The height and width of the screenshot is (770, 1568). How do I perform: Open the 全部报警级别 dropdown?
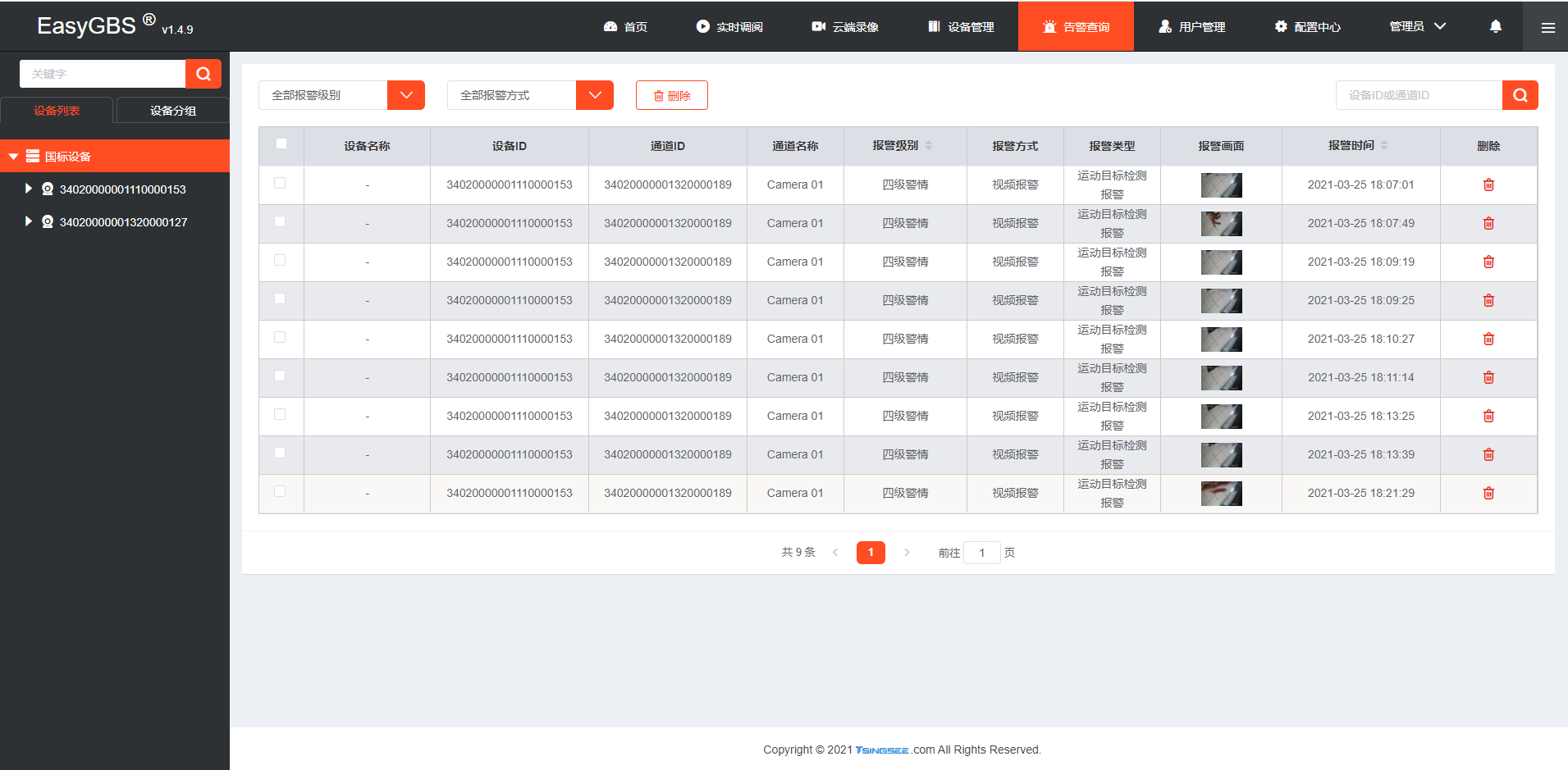click(341, 95)
